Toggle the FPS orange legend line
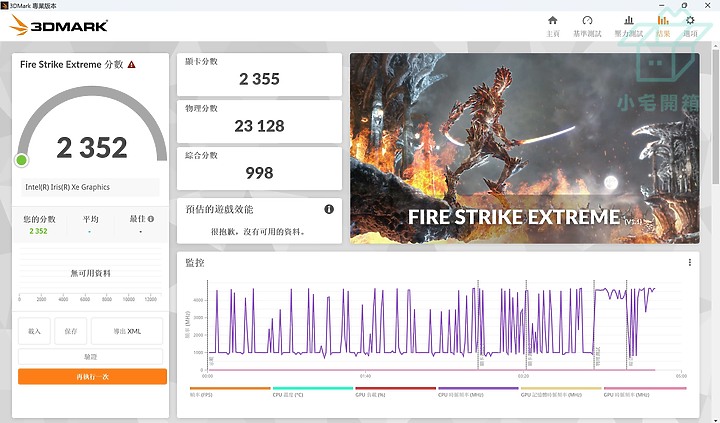Image resolution: width=720 pixels, height=423 pixels. point(230,392)
